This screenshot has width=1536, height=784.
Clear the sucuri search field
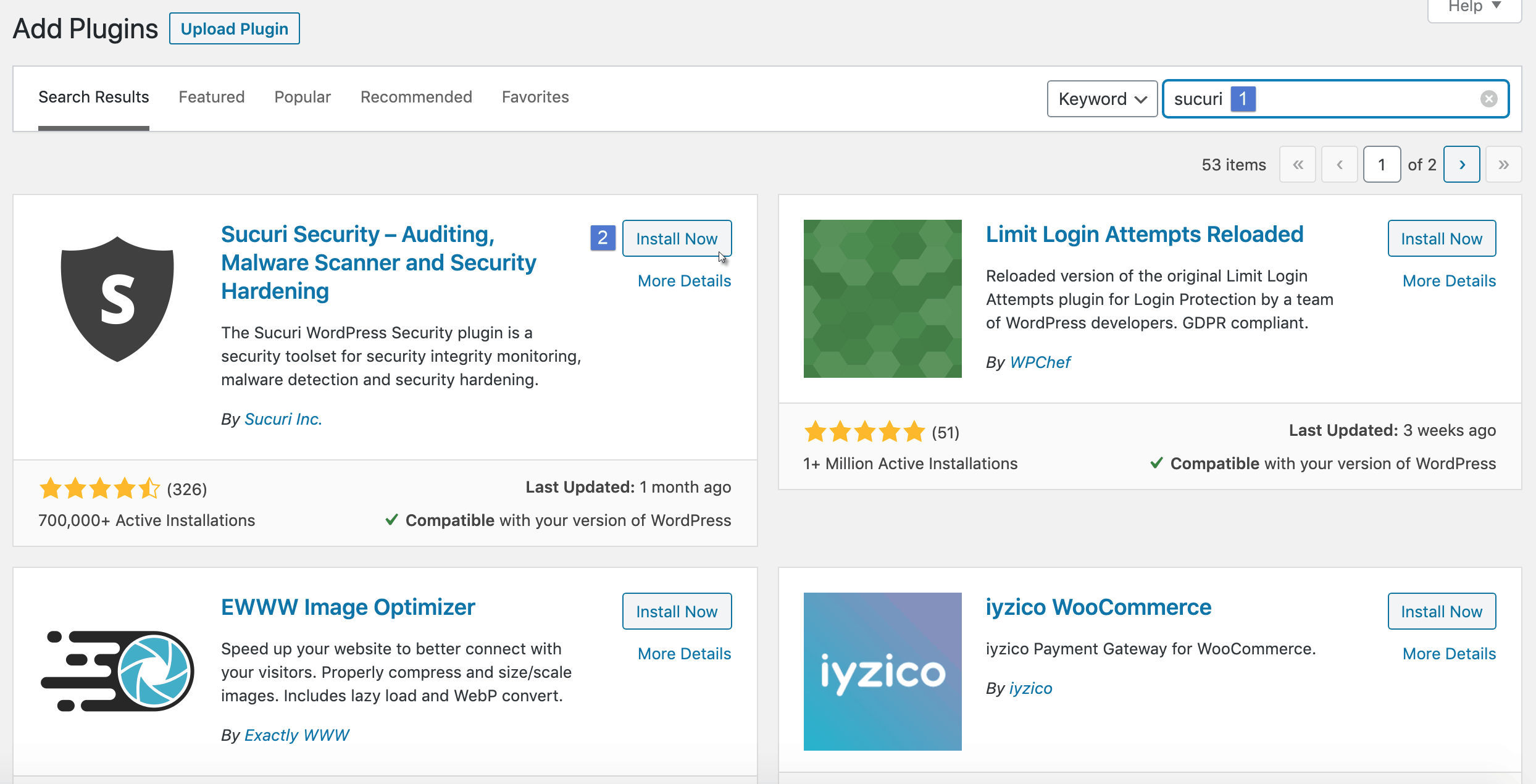point(1488,99)
